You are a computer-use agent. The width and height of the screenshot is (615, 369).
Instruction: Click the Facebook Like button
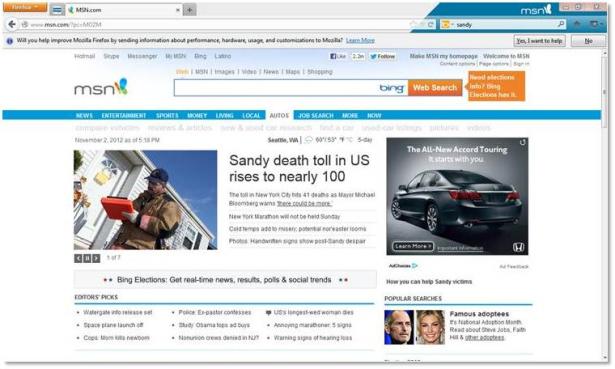tap(338, 56)
